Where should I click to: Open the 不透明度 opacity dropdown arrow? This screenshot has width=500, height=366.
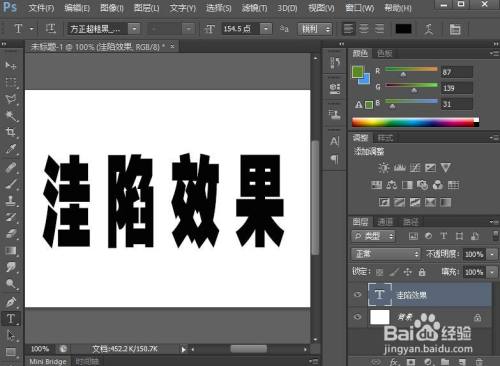492,254
